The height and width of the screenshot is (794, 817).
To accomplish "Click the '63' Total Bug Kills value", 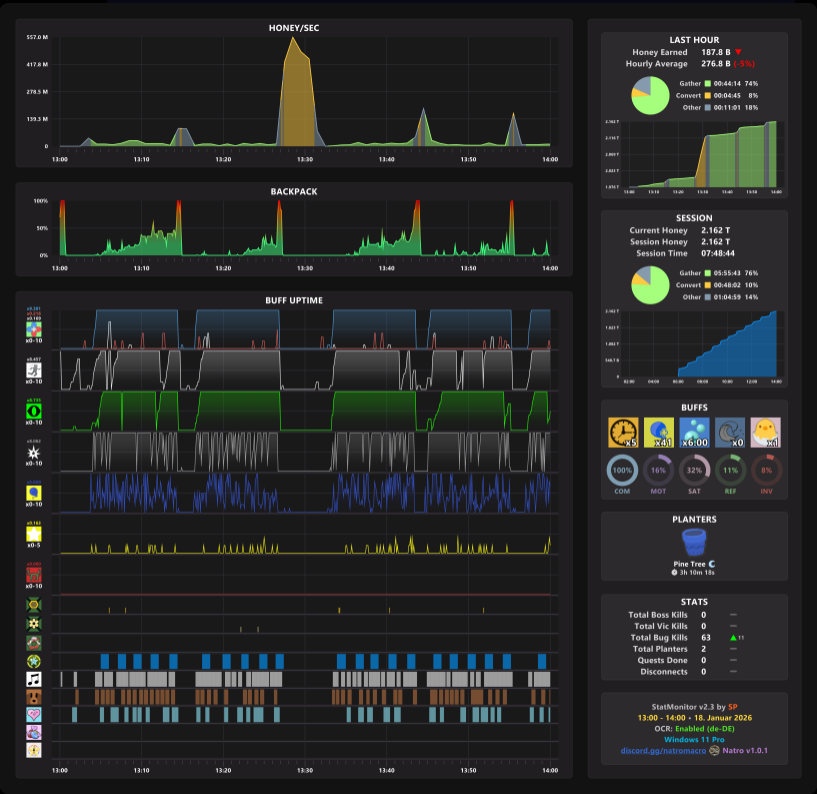I will 706,638.
